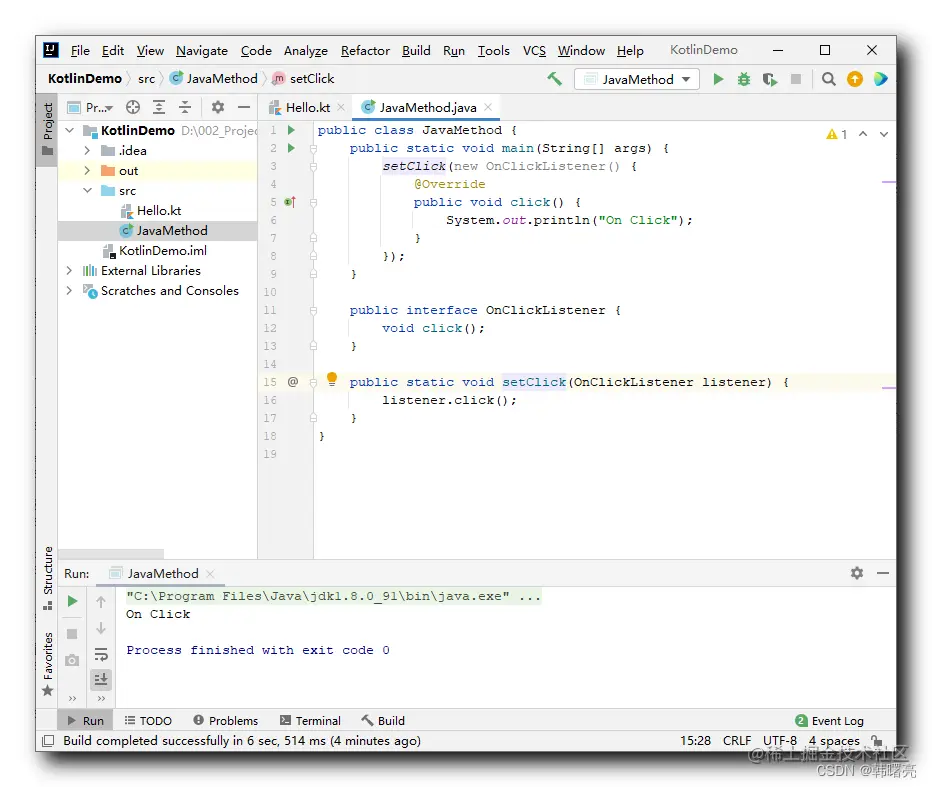Open the Project view selector dropdown
The height and width of the screenshot is (787, 932).
90,107
